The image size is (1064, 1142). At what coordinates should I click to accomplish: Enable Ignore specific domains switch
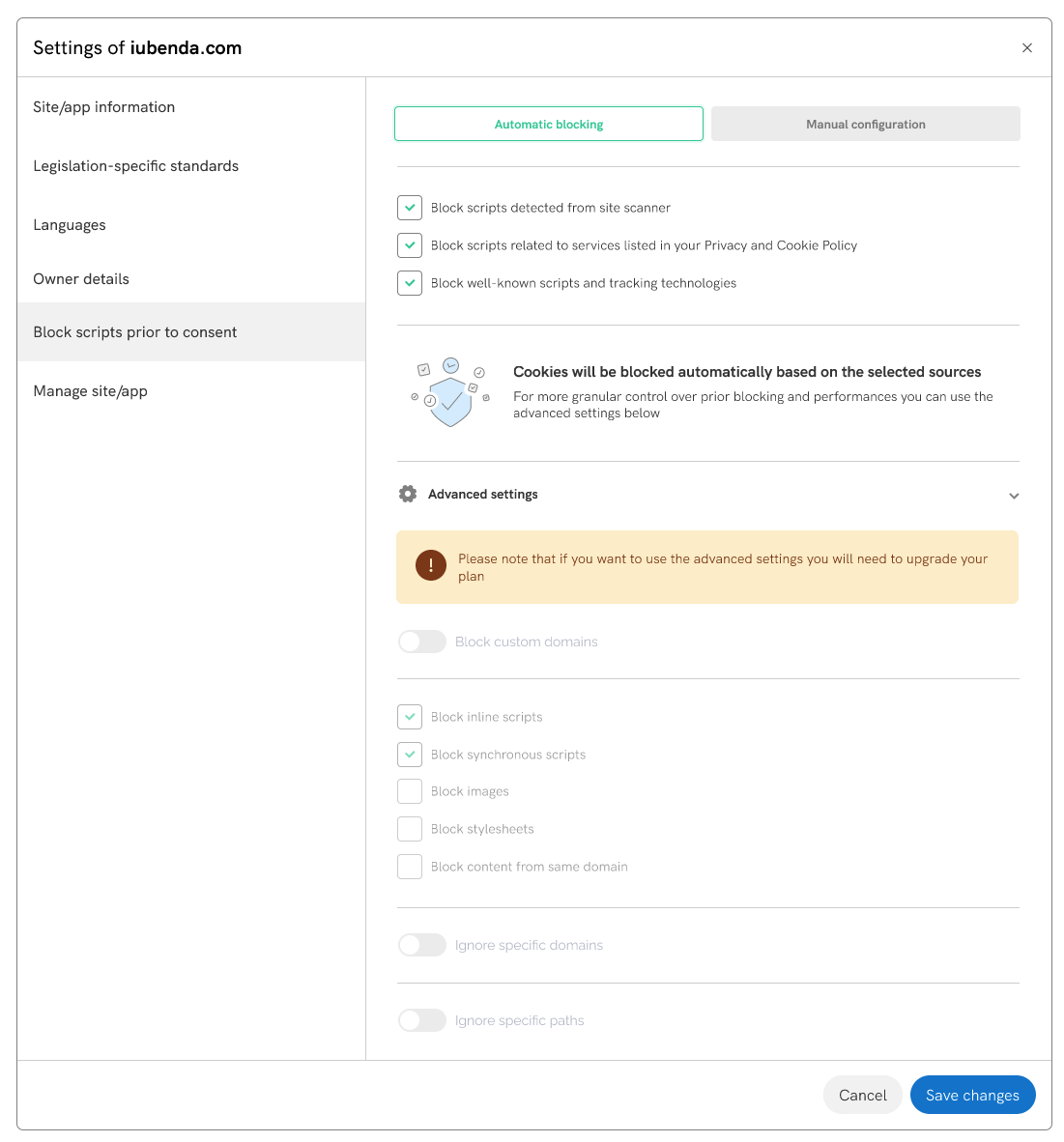tap(421, 944)
